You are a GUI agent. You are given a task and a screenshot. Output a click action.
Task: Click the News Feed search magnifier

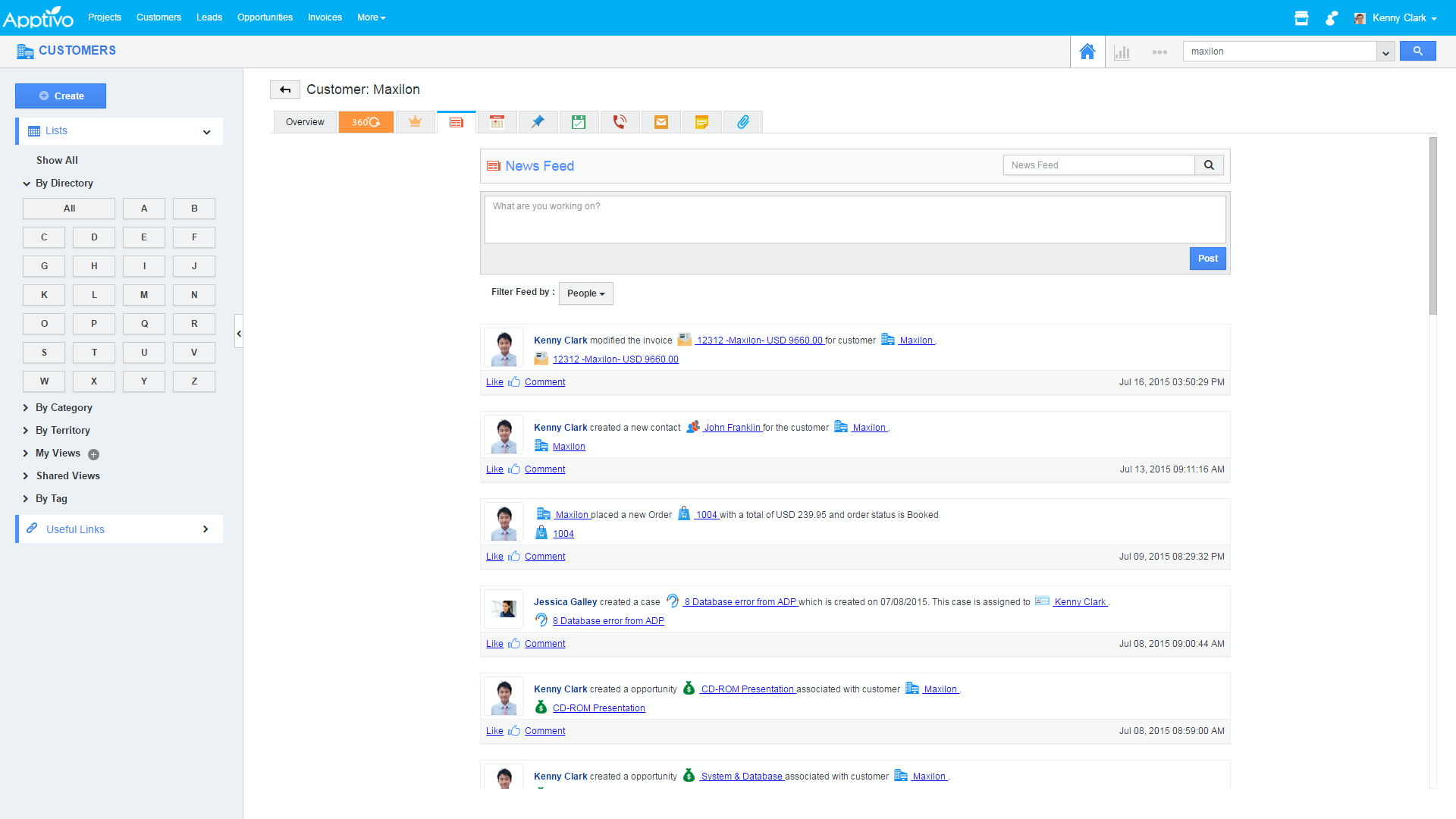pos(1209,165)
